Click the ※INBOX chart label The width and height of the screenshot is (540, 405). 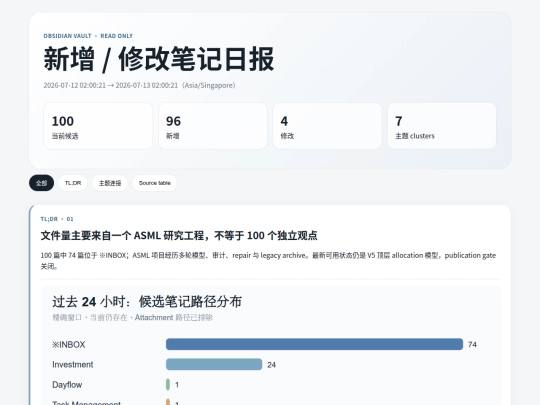[x=69, y=345]
